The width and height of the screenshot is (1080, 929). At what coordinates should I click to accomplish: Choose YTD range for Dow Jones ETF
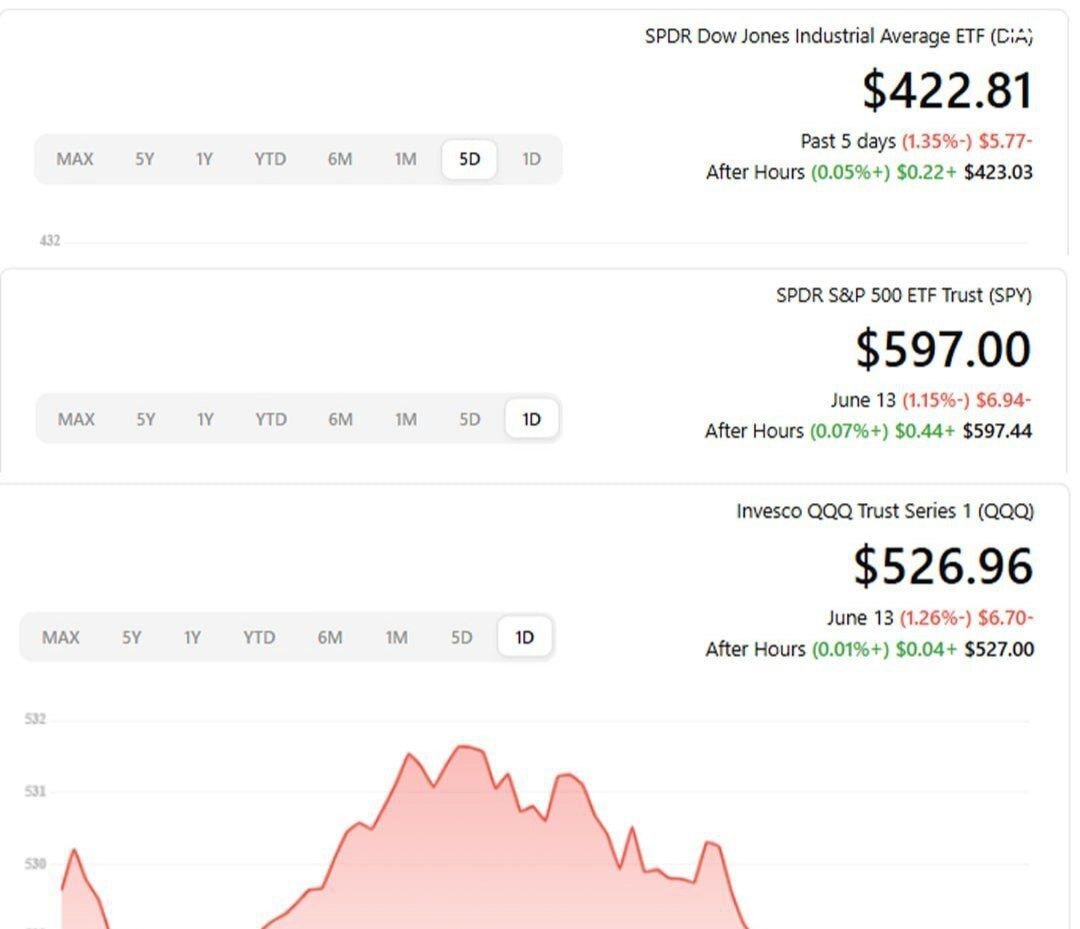[x=269, y=159]
